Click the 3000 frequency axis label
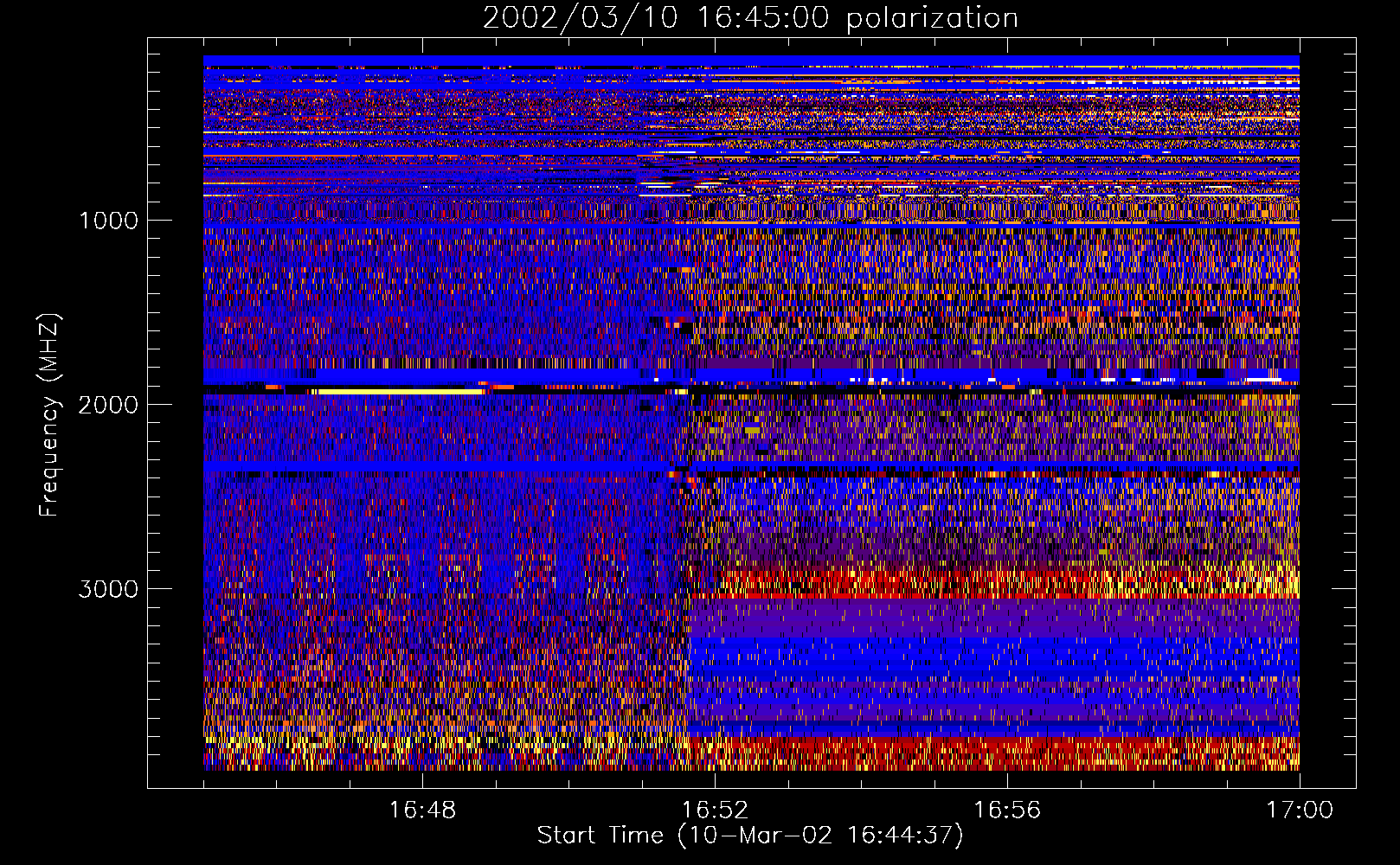This screenshot has width=1400, height=865. pos(108,589)
